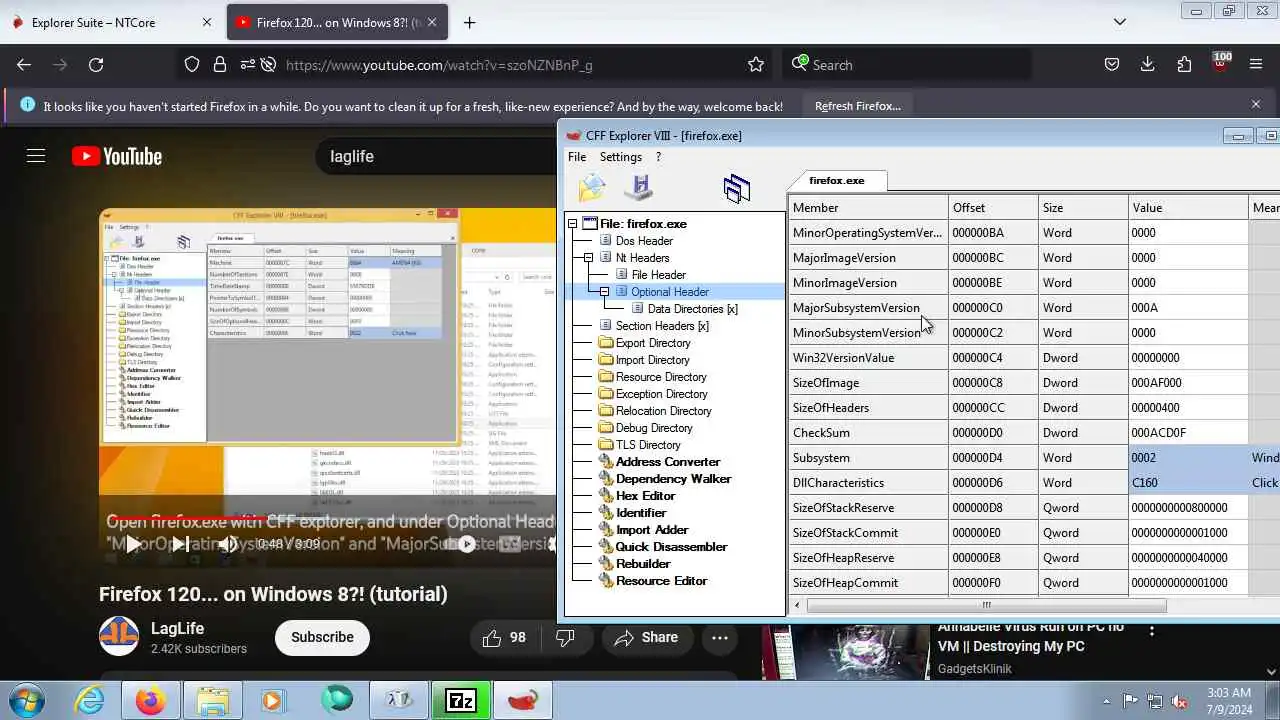Viewport: 1280px width, 720px height.
Task: Click the muted volume tray icon
Action: 1180,701
